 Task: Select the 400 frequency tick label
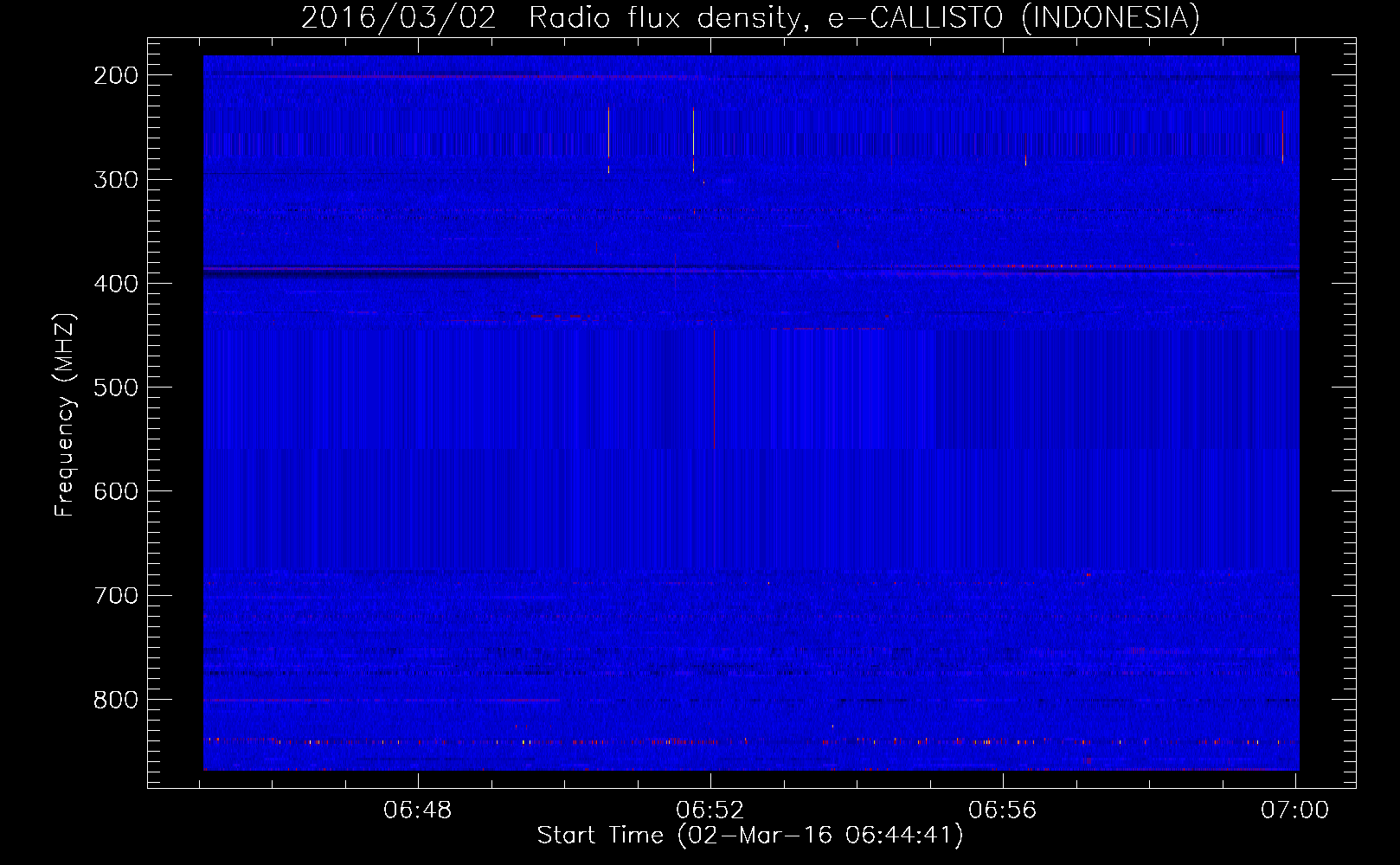point(116,284)
